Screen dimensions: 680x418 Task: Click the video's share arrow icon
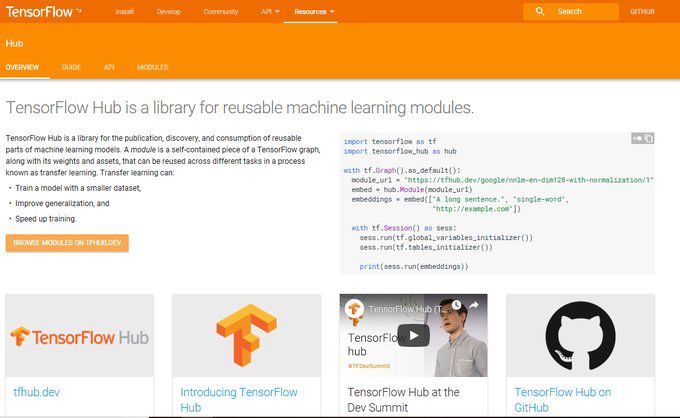[474, 305]
